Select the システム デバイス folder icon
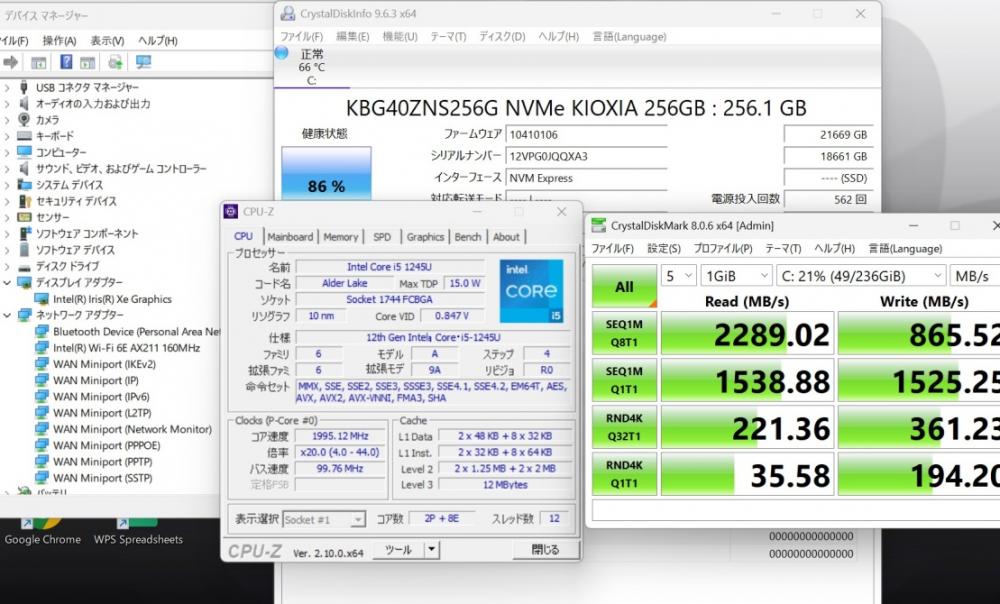This screenshot has height=604, width=1000. 24,184
